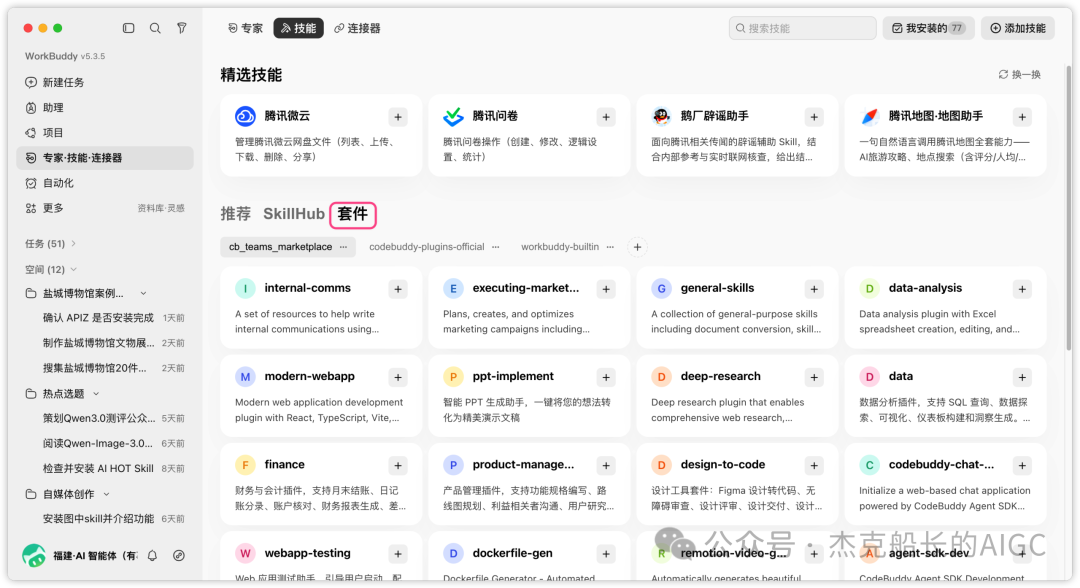Add the 腾讯问卷 skill with plus
This screenshot has height=588, width=1080.
pos(606,117)
